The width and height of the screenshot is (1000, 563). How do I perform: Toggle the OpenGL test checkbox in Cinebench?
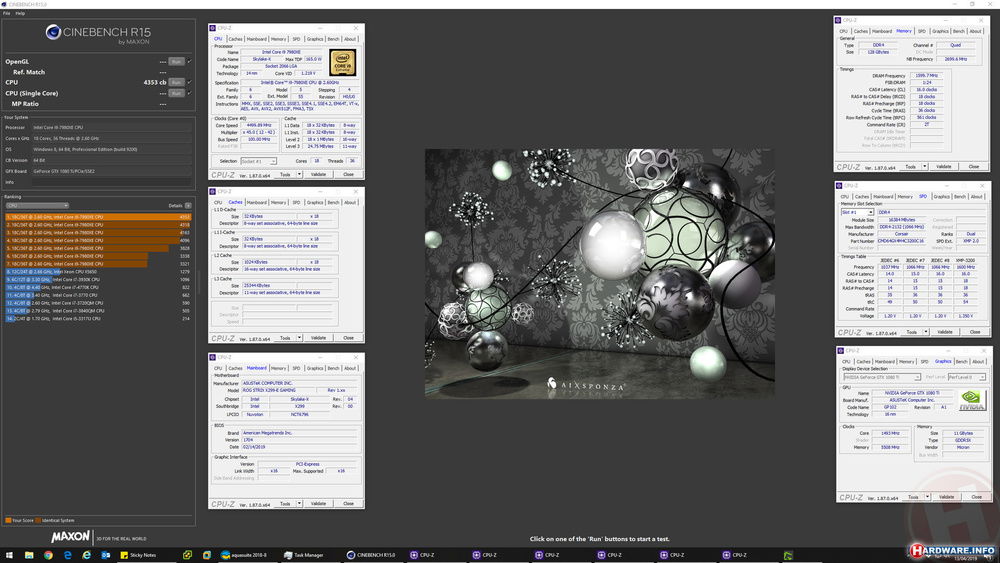pyautogui.click(x=189, y=61)
